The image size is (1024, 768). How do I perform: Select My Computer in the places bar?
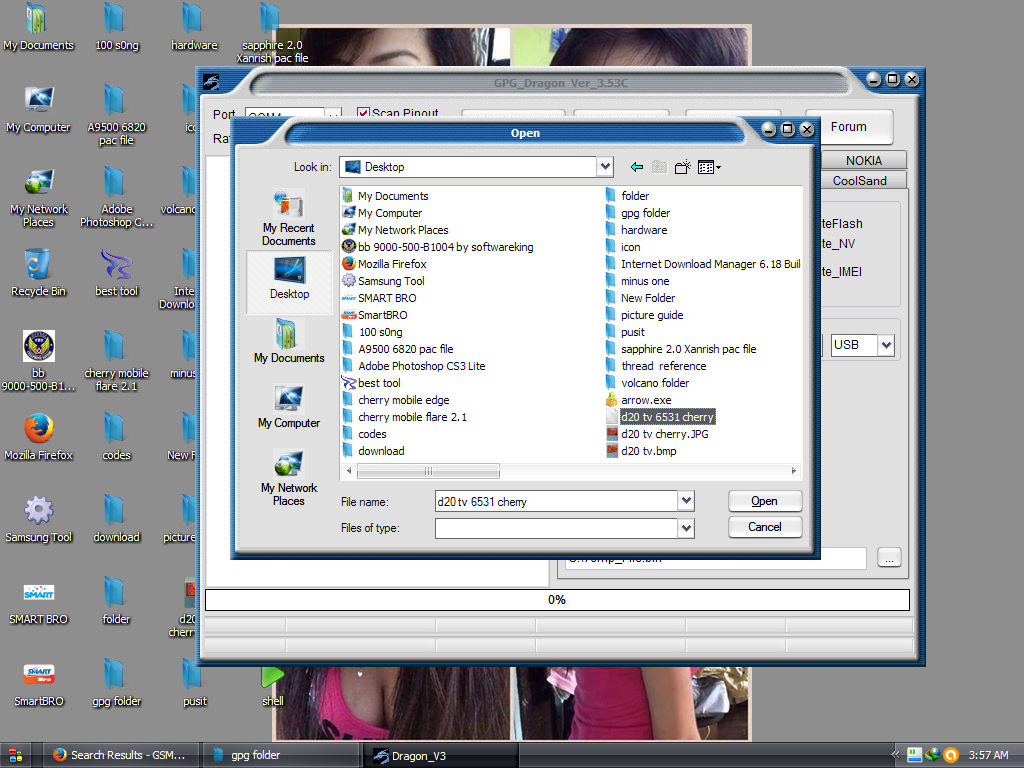(289, 406)
